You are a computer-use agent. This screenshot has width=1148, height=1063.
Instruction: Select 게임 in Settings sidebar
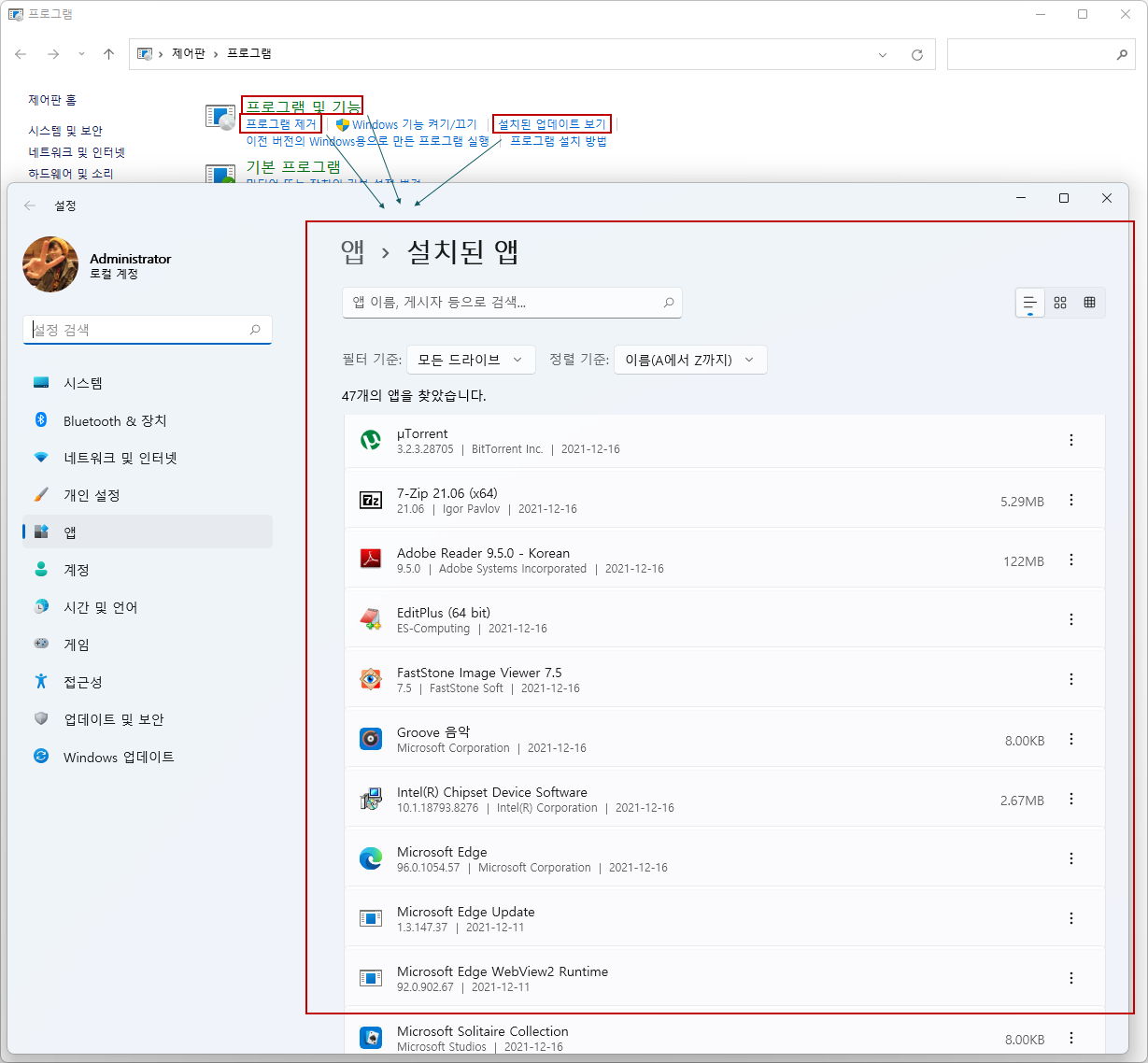(148, 645)
